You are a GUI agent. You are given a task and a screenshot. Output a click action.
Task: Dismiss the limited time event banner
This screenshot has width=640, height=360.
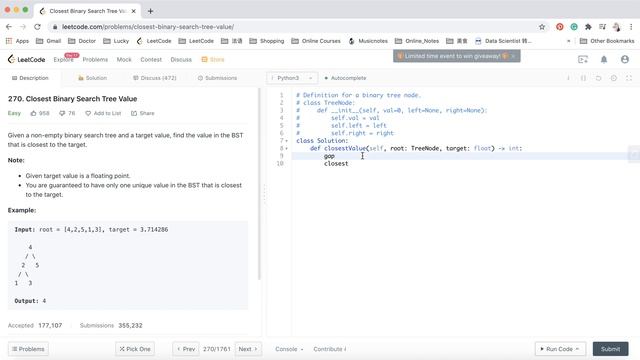[513, 56]
